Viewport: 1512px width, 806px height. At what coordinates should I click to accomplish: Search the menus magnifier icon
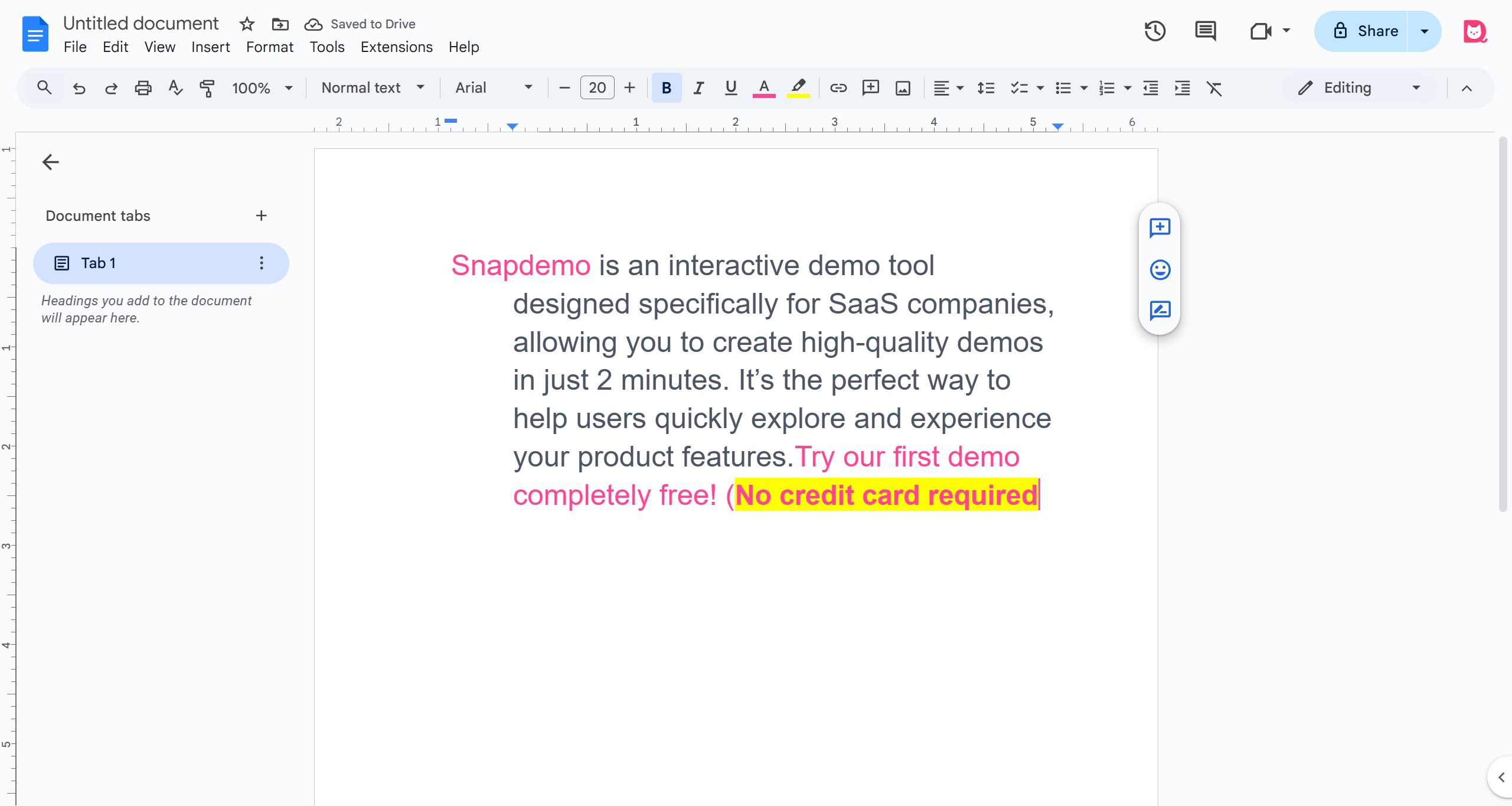point(44,88)
